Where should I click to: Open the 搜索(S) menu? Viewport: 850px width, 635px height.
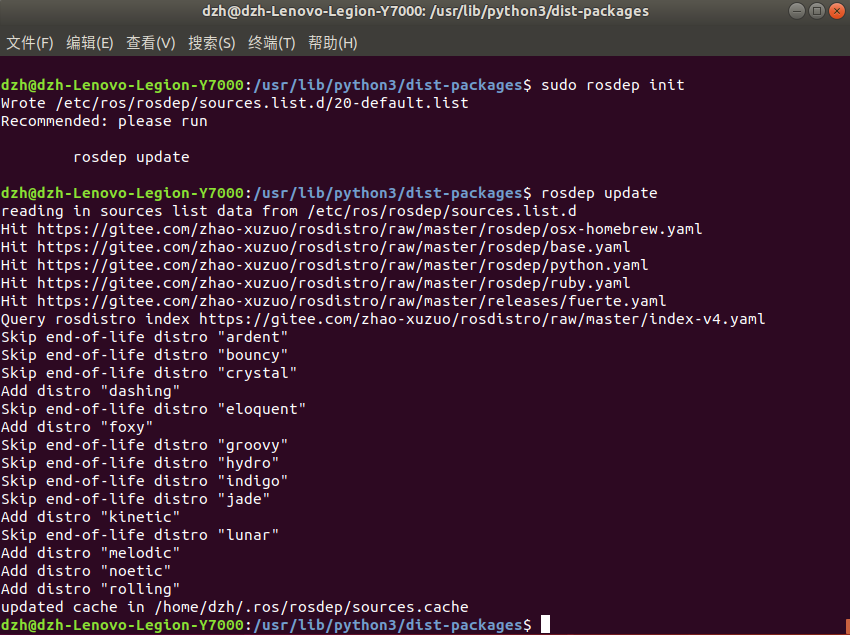(x=212, y=43)
